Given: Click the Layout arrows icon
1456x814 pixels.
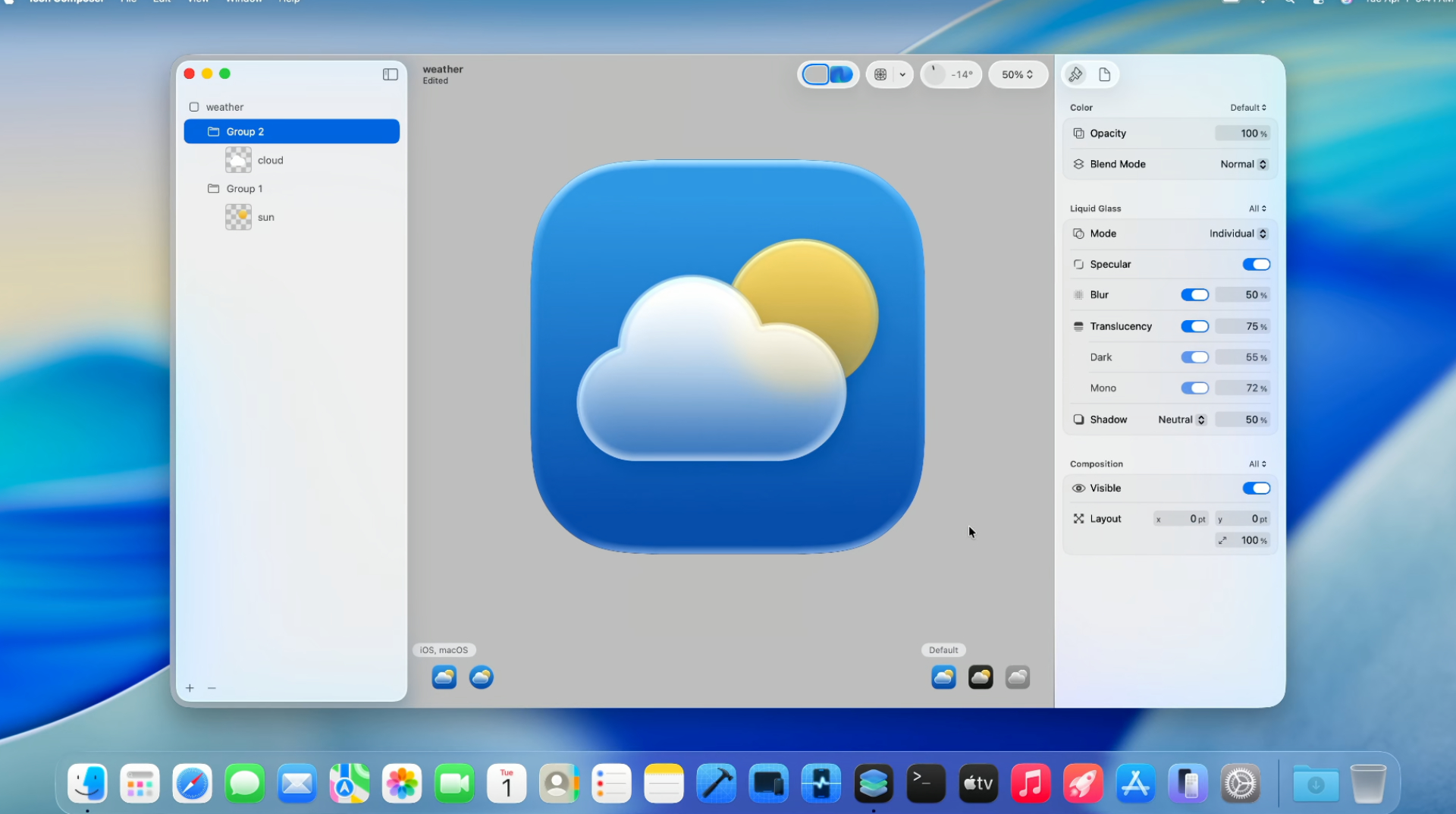Looking at the screenshot, I should [1078, 519].
